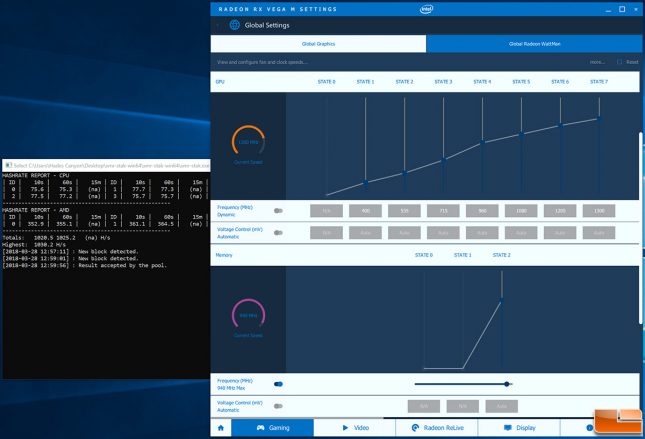Open the Gaming section
This screenshot has height=439, width=645.
coord(273,428)
